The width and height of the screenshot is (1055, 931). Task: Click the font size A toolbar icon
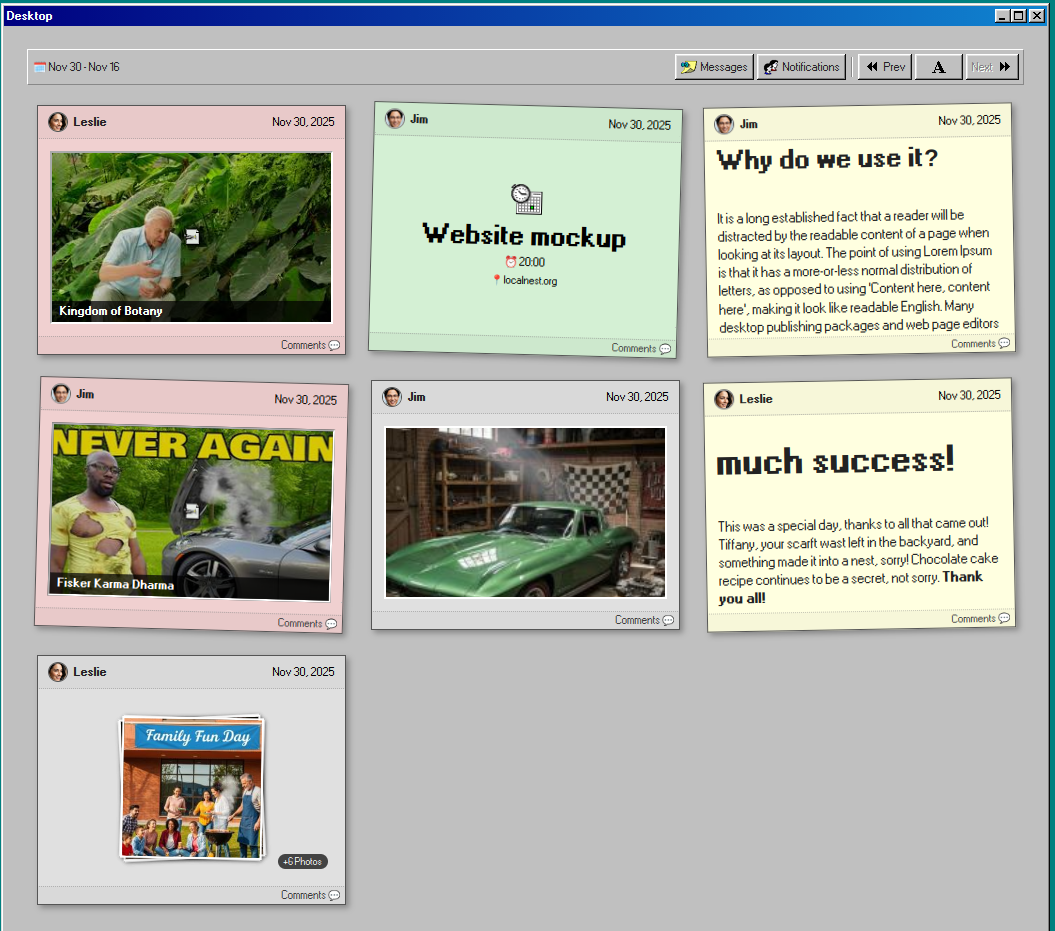[x=938, y=67]
